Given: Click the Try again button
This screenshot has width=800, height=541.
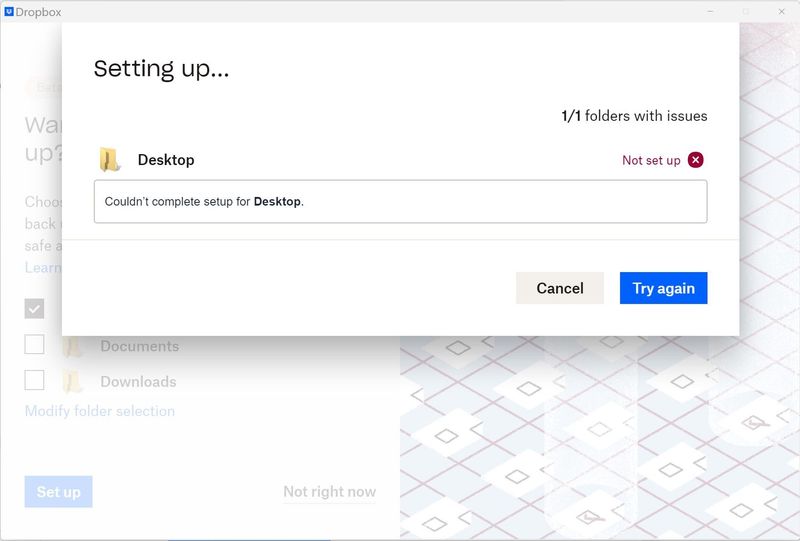Looking at the screenshot, I should [x=663, y=288].
